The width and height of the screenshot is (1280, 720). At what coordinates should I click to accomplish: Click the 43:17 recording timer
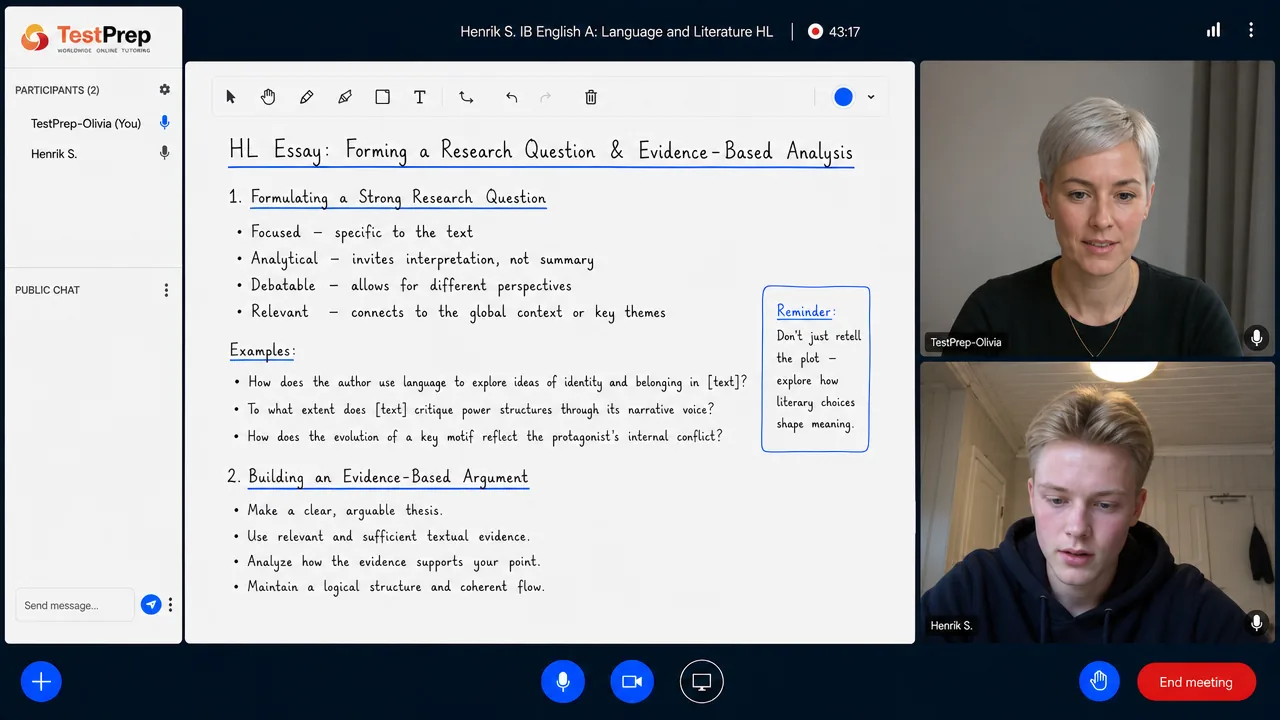(845, 31)
